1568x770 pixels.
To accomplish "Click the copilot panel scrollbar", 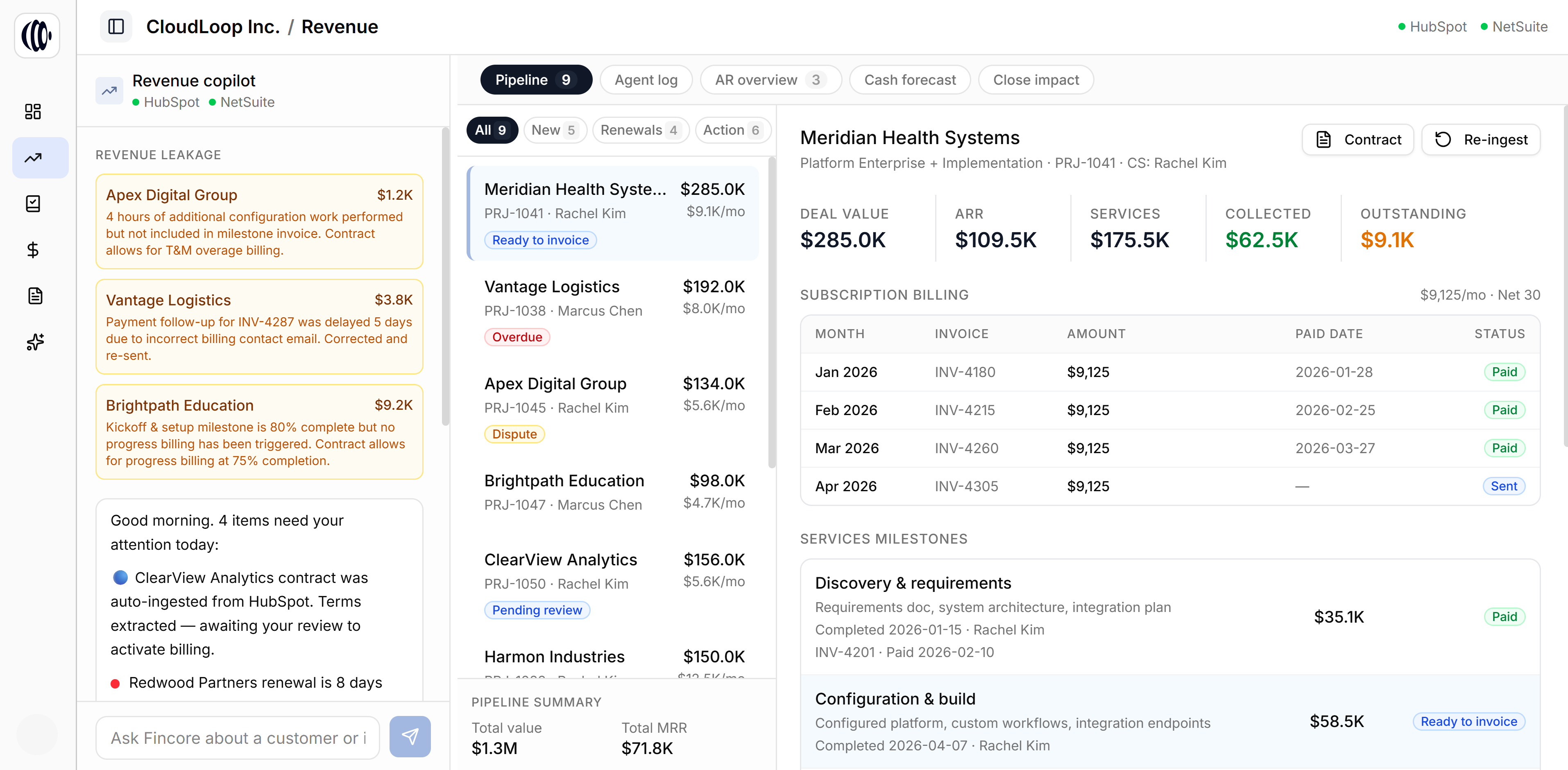I will [445, 277].
